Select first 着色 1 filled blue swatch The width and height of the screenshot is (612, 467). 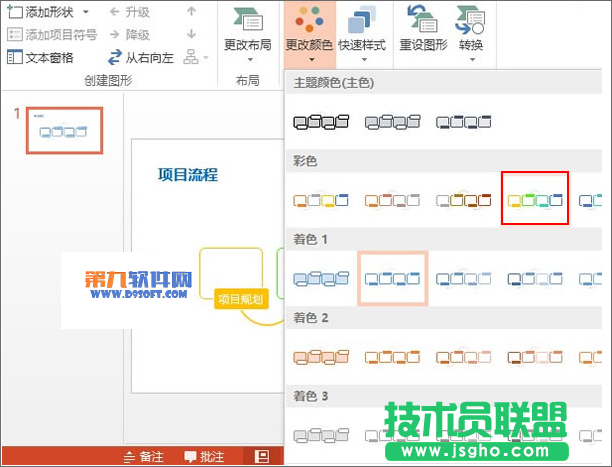(x=321, y=278)
